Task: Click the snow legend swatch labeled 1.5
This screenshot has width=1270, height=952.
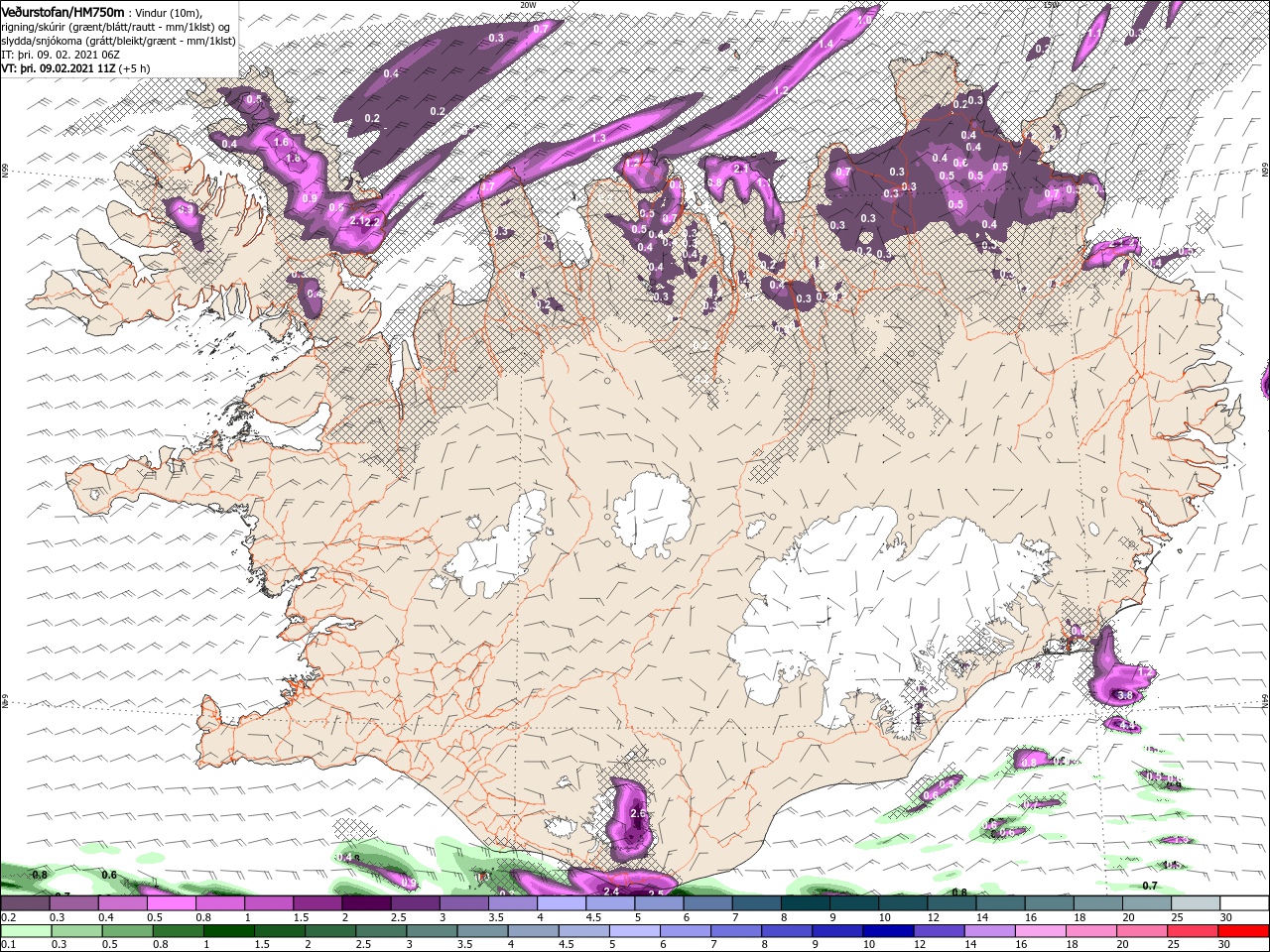Action: pyautogui.click(x=317, y=903)
